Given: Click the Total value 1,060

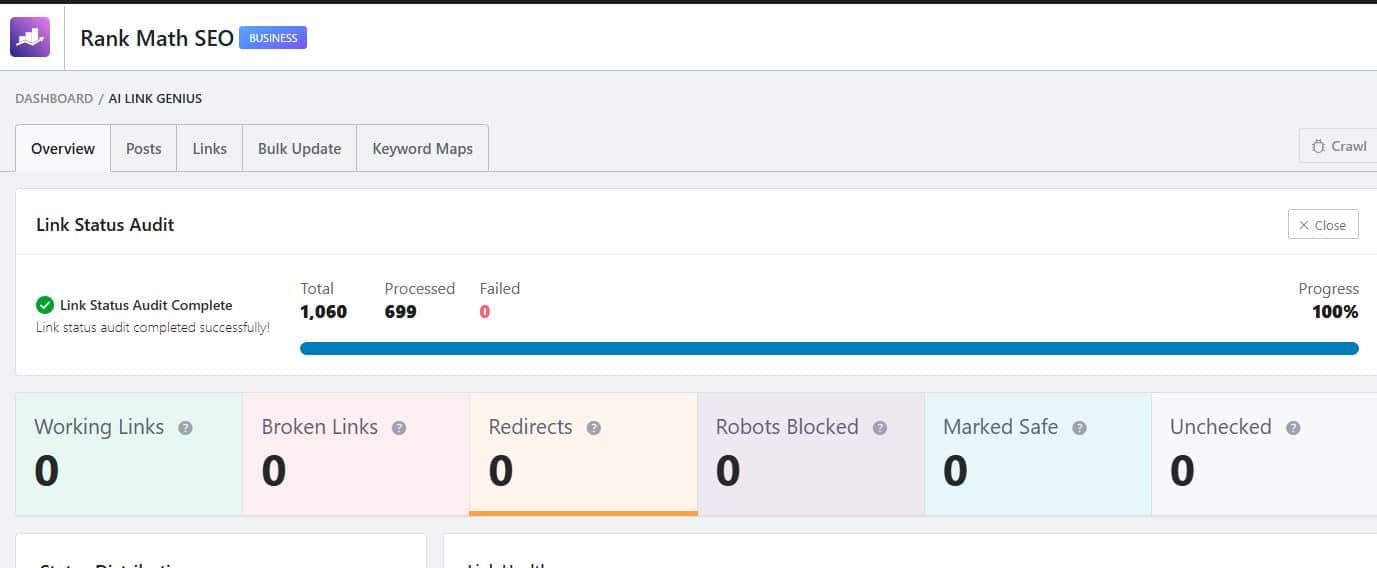Looking at the screenshot, I should coord(324,312).
